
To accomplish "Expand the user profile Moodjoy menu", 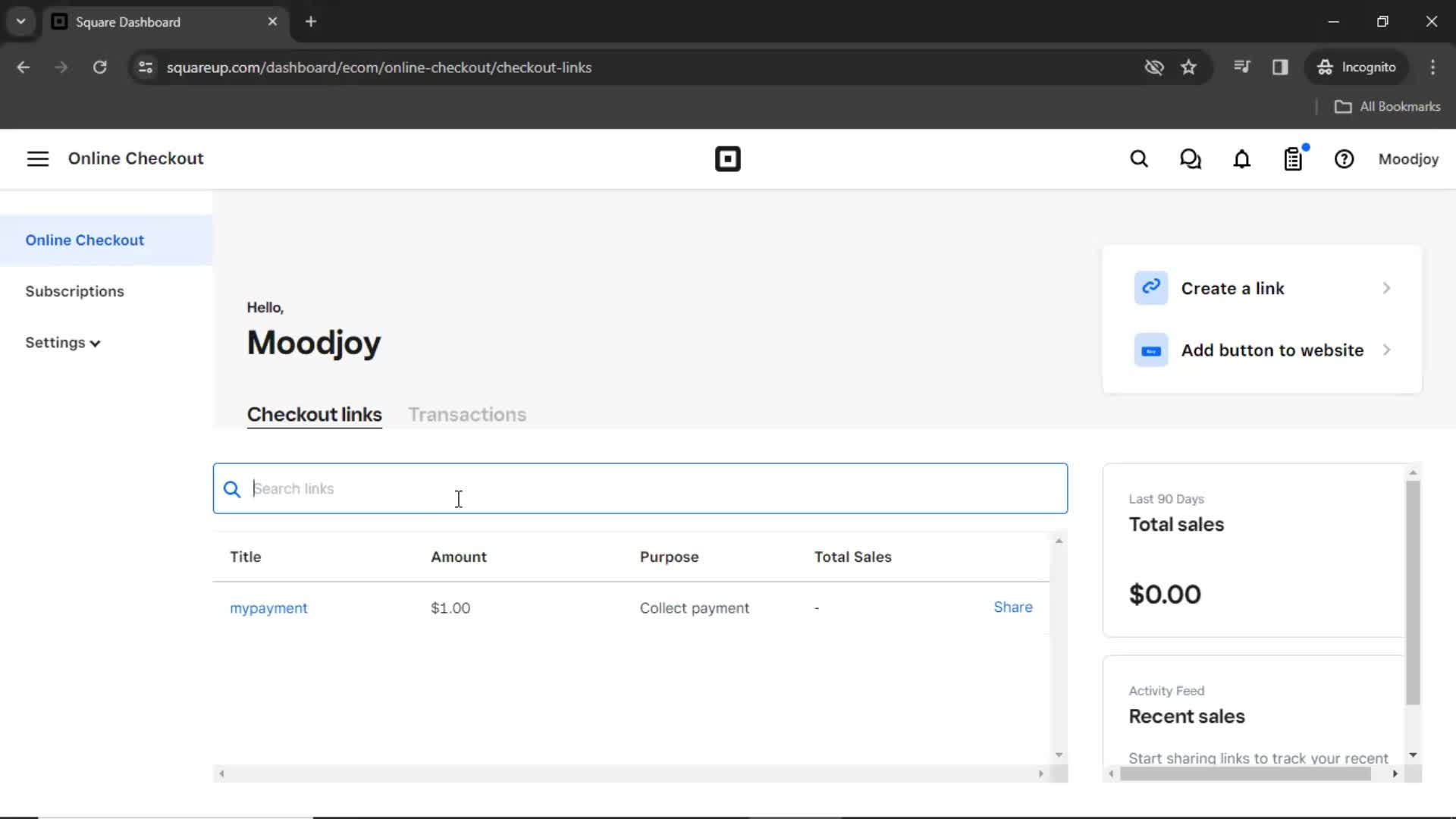I will pyautogui.click(x=1409, y=159).
